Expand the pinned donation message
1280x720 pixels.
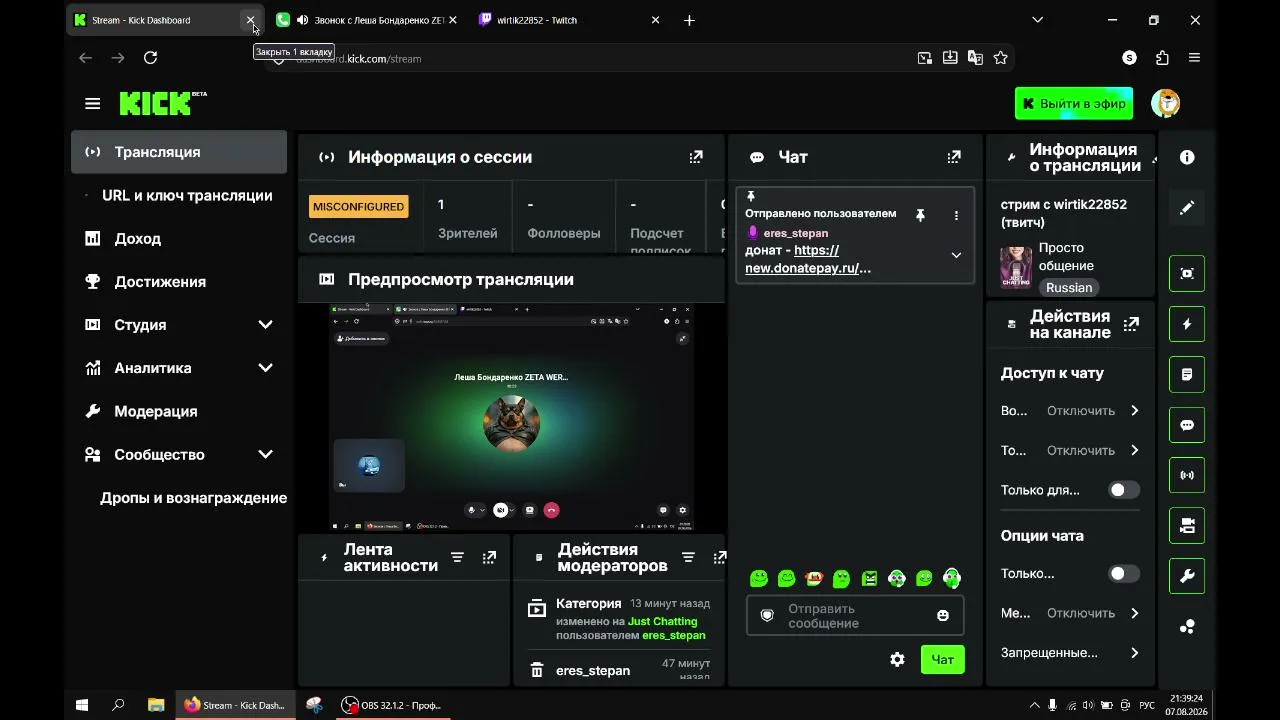click(956, 255)
